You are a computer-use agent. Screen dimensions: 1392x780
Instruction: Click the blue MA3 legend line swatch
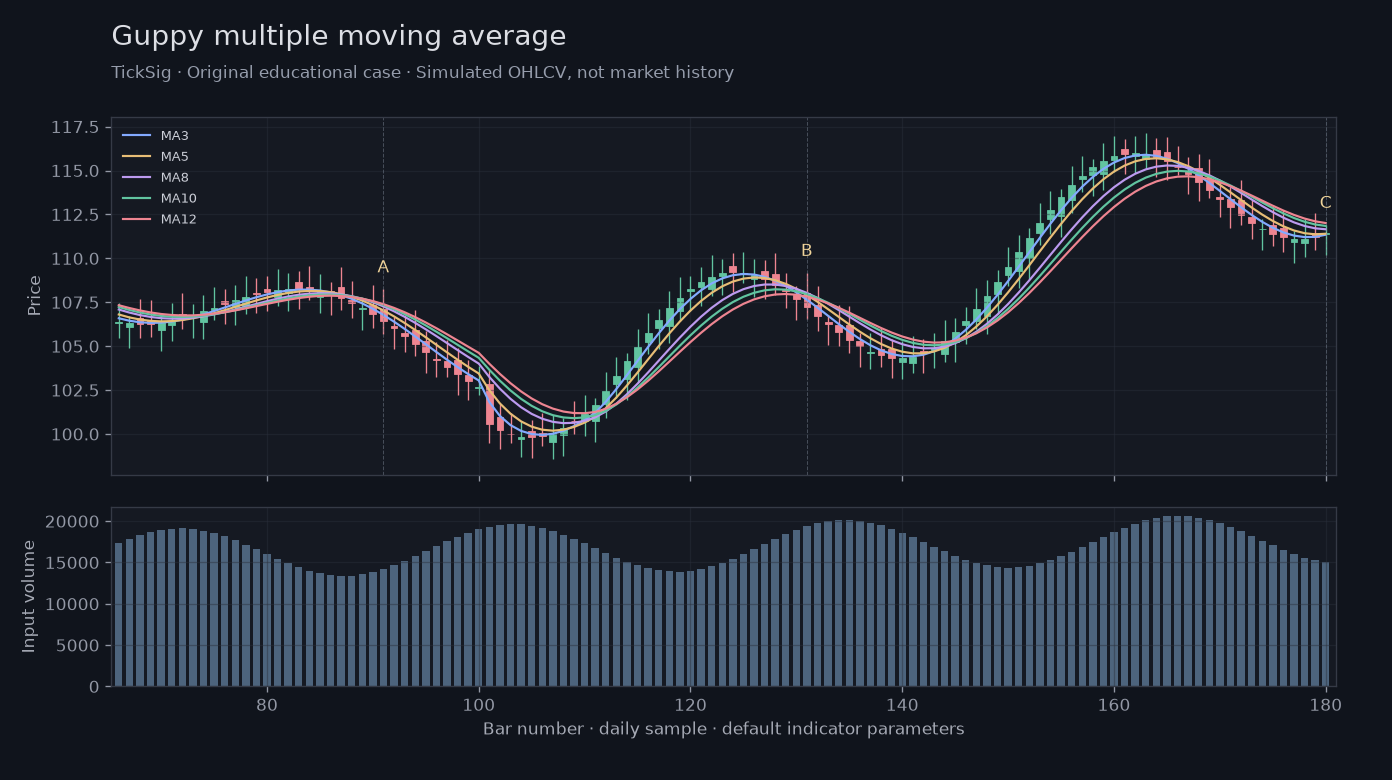click(x=136, y=136)
